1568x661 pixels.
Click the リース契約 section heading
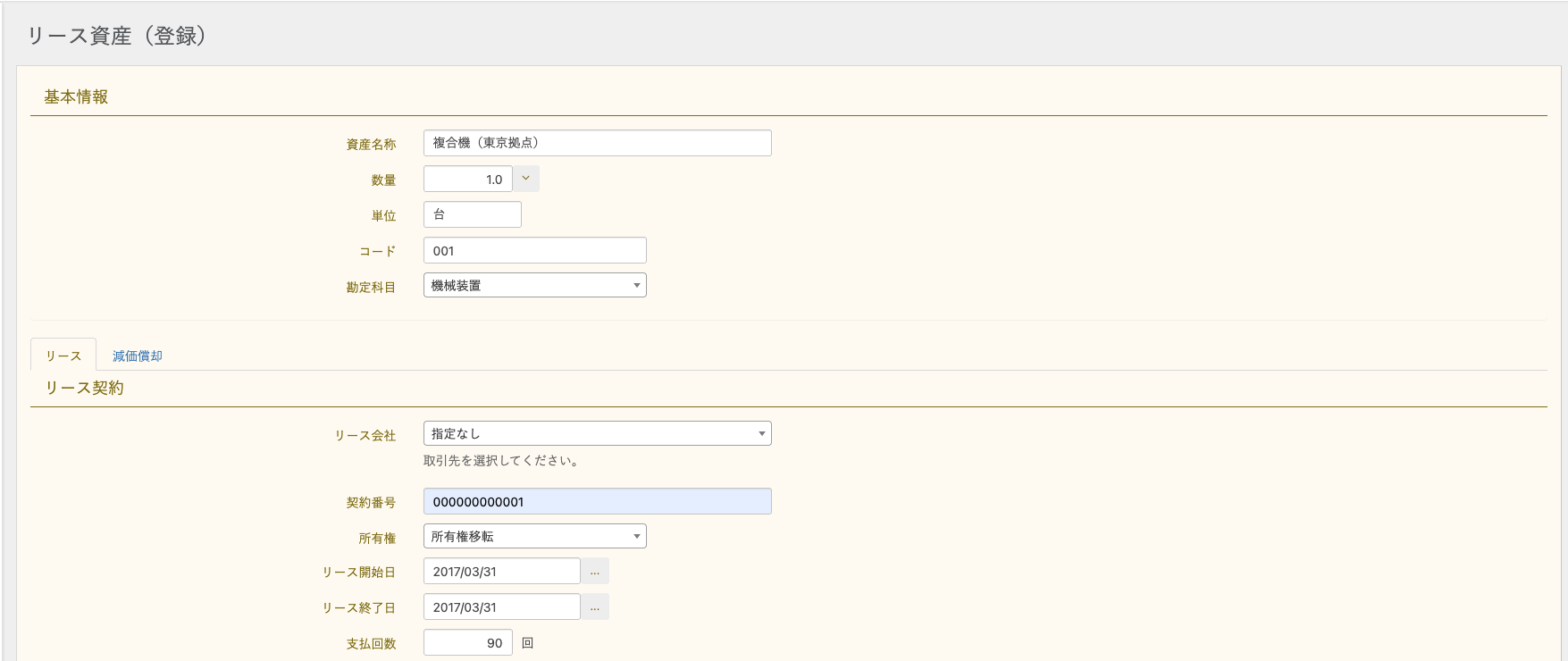[x=85, y=388]
